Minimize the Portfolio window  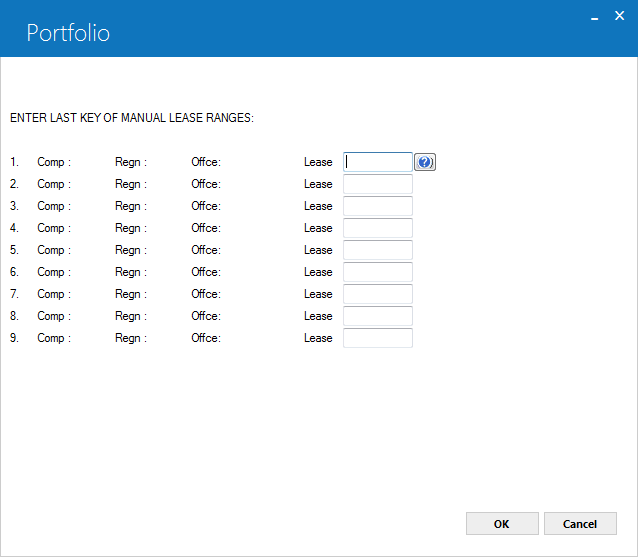(x=594, y=17)
